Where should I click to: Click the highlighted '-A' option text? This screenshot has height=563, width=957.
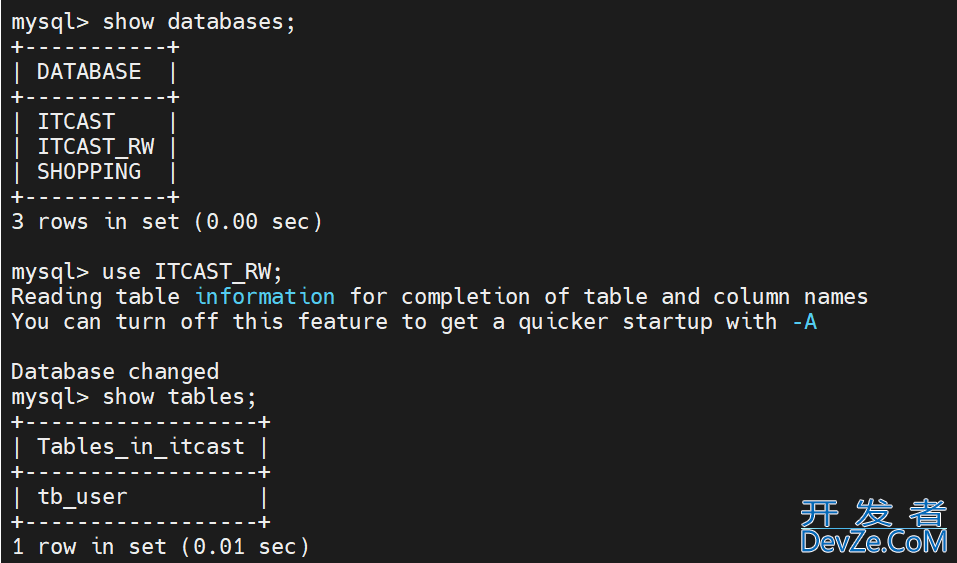[804, 322]
